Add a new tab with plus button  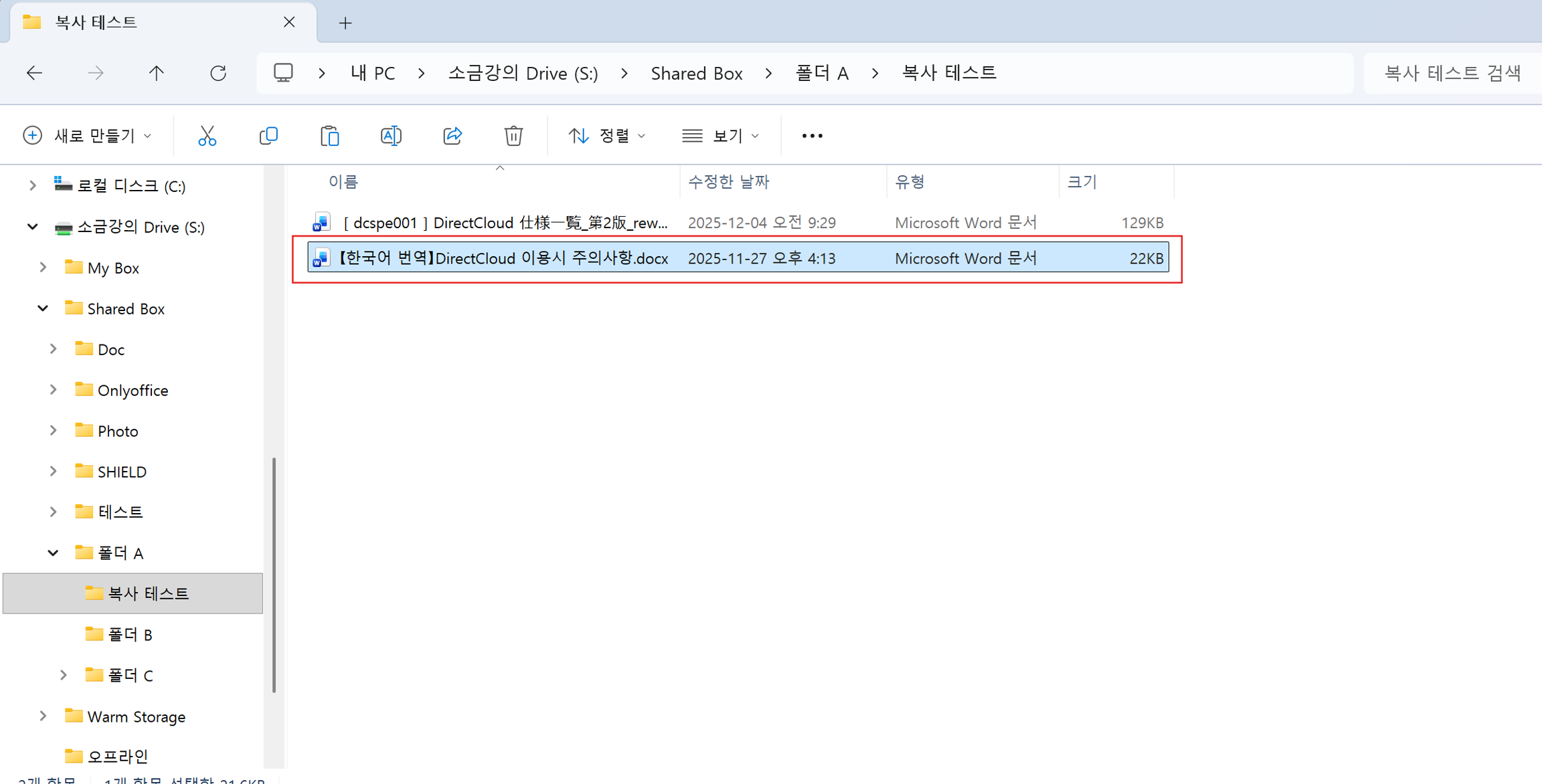tap(345, 23)
